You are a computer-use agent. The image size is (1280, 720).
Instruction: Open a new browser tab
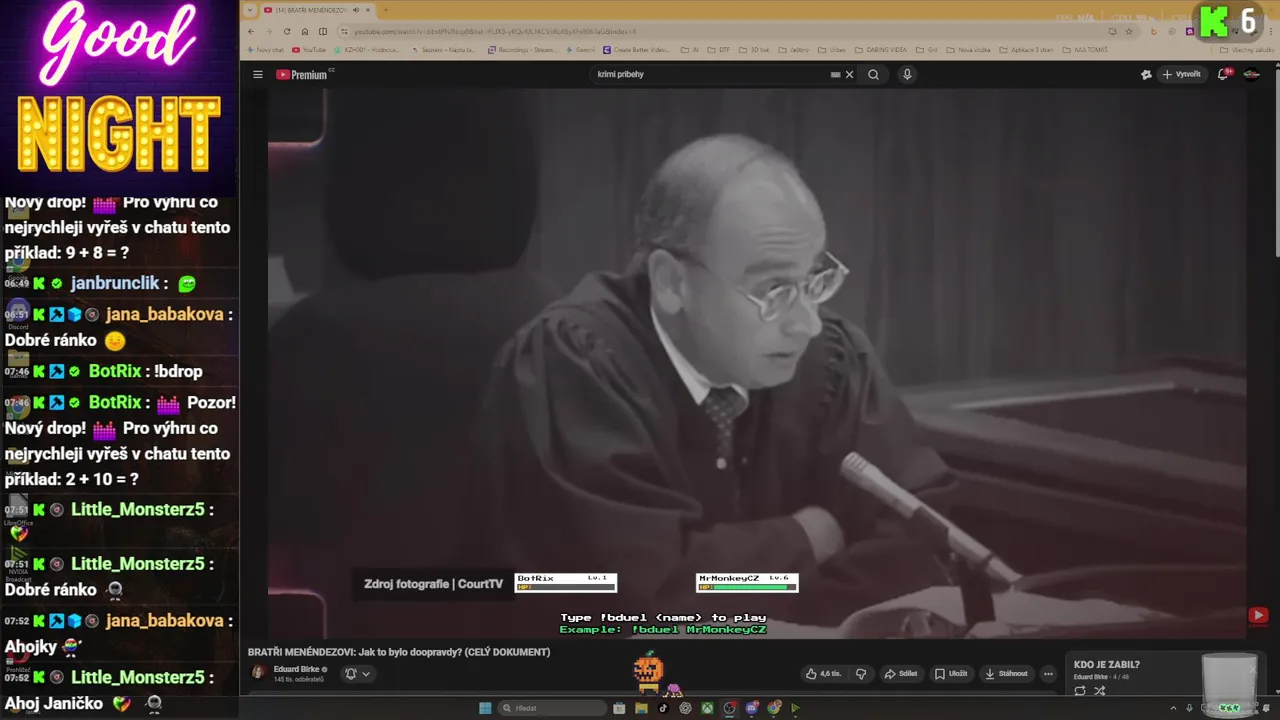click(x=386, y=10)
